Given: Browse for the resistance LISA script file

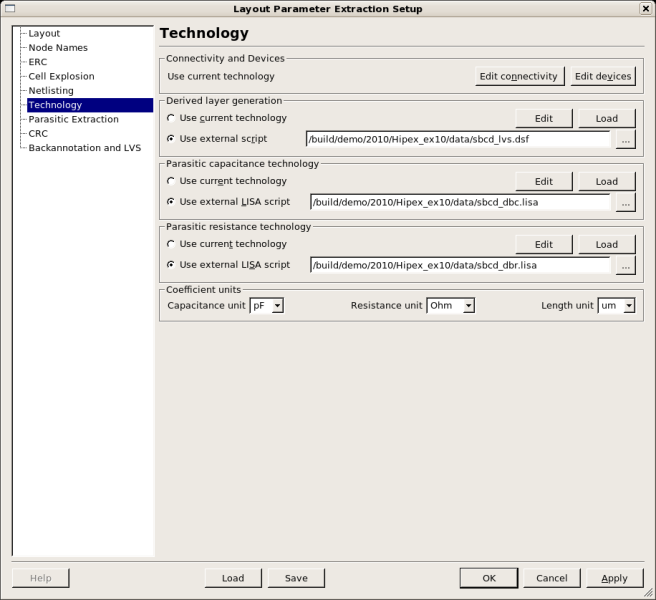Looking at the screenshot, I should click(625, 266).
